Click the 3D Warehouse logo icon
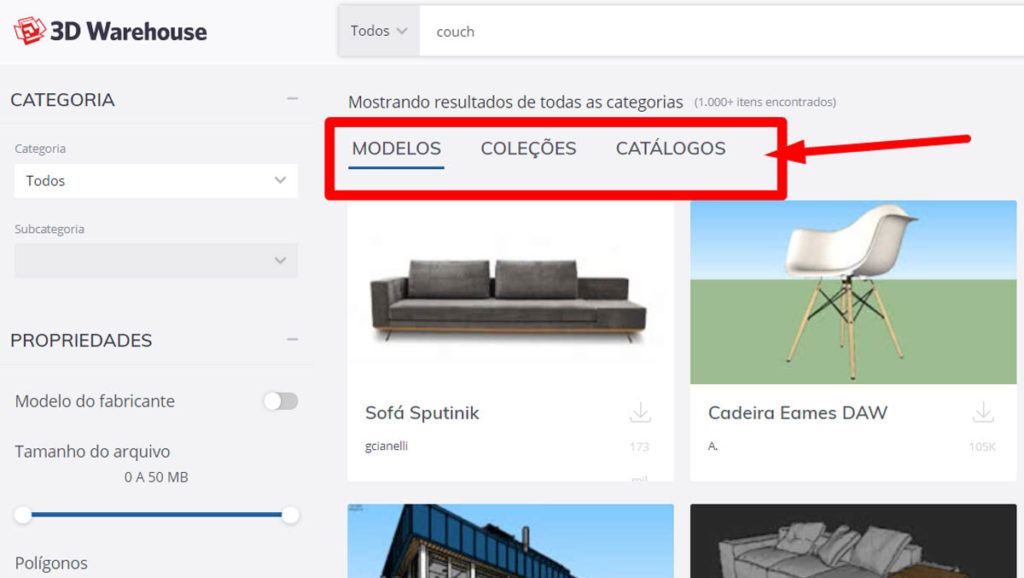 [x=29, y=30]
